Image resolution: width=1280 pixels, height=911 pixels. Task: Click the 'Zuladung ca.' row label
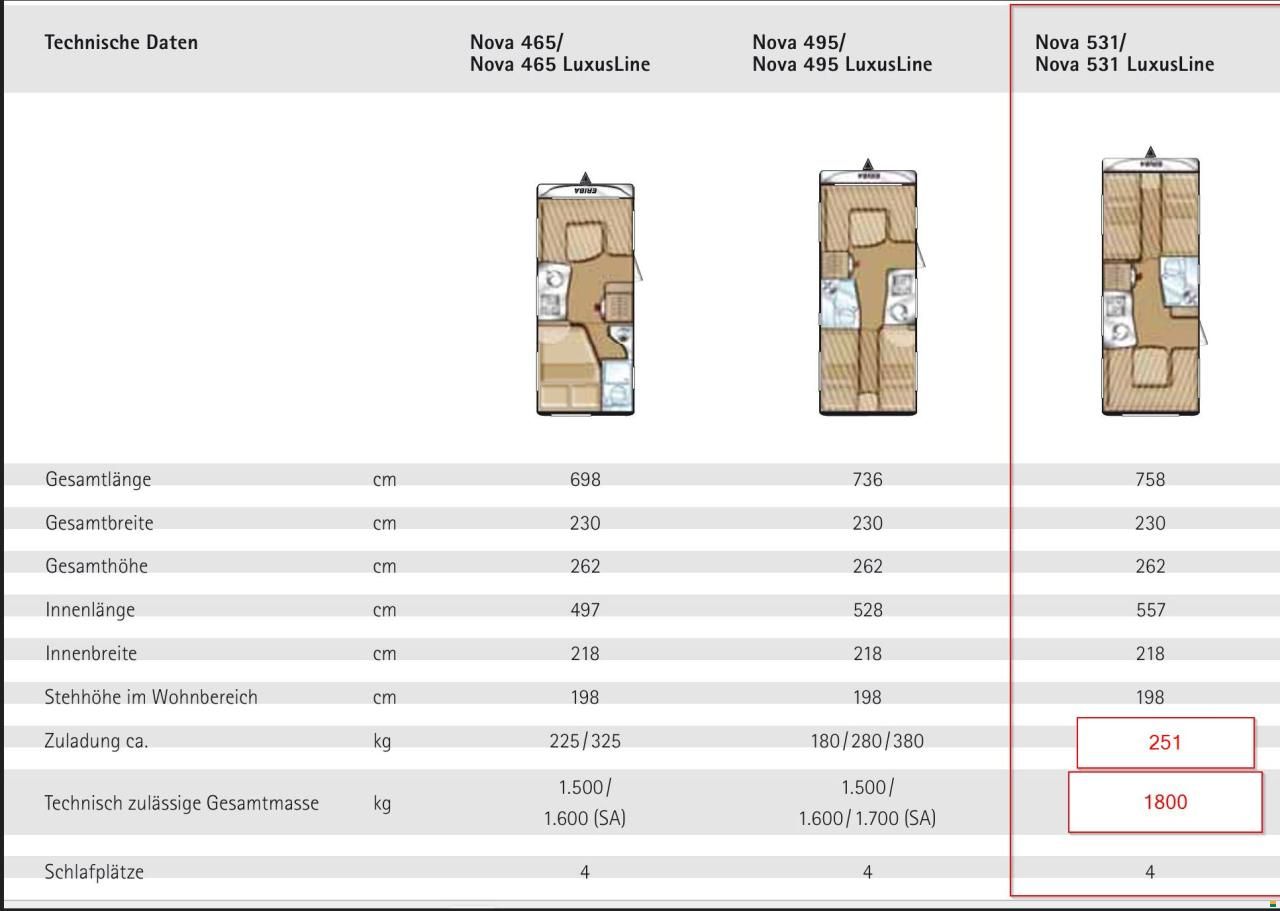point(96,741)
